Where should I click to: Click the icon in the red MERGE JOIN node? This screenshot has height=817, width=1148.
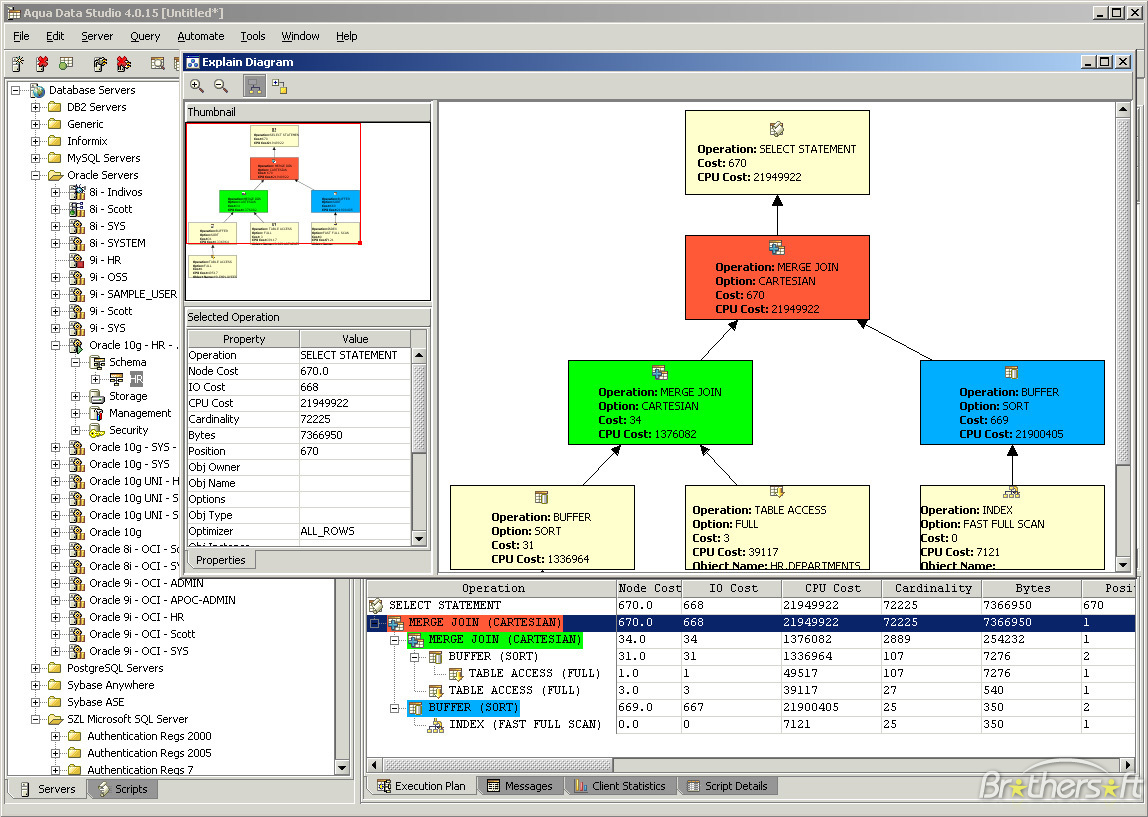tap(777, 247)
